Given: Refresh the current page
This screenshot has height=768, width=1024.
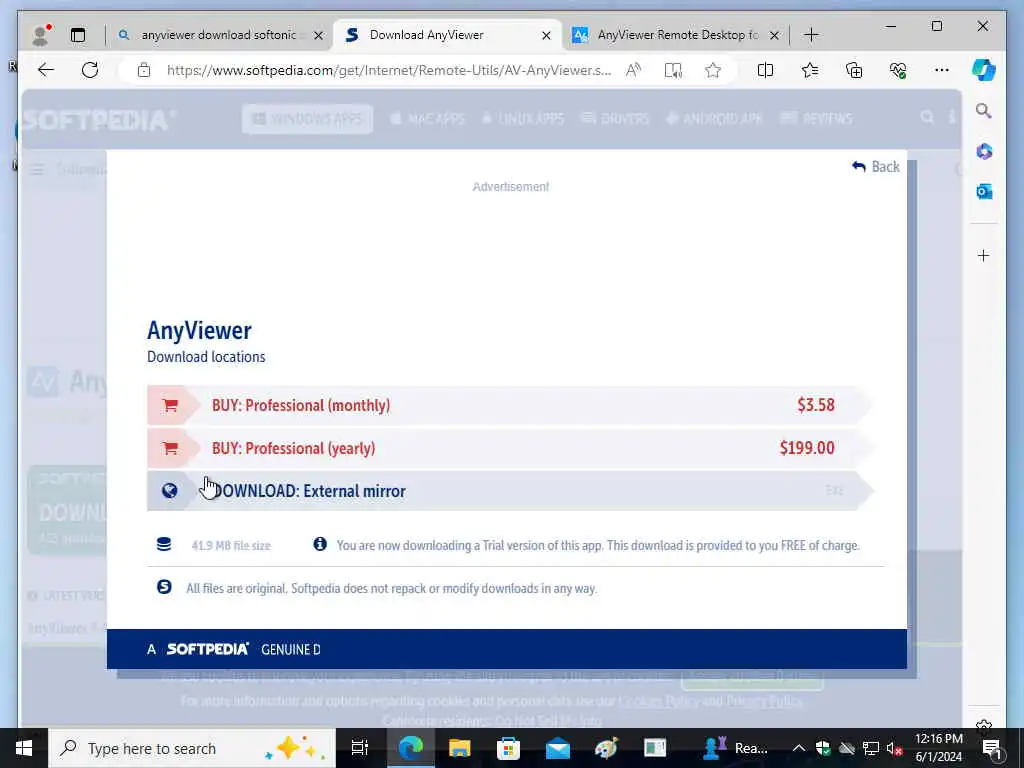Looking at the screenshot, I should coord(89,70).
